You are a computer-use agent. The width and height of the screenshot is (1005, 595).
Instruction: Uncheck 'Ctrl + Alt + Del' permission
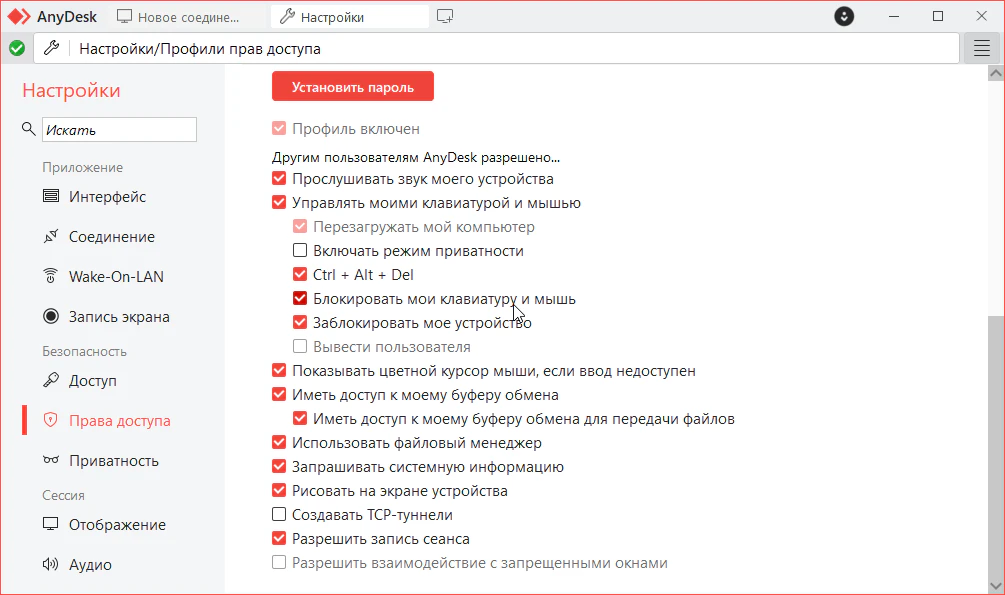[x=300, y=275]
